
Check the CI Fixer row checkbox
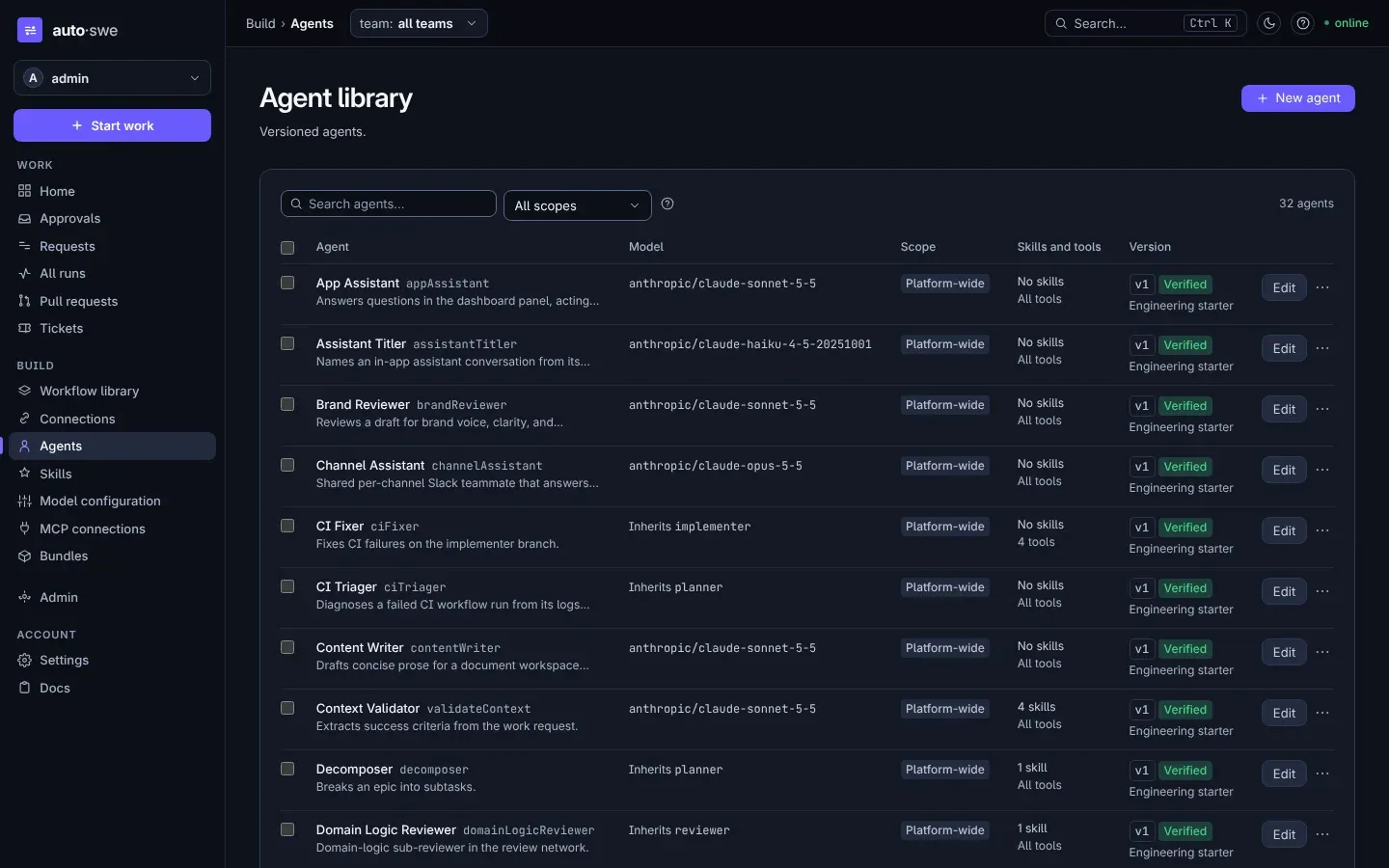pos(287,526)
